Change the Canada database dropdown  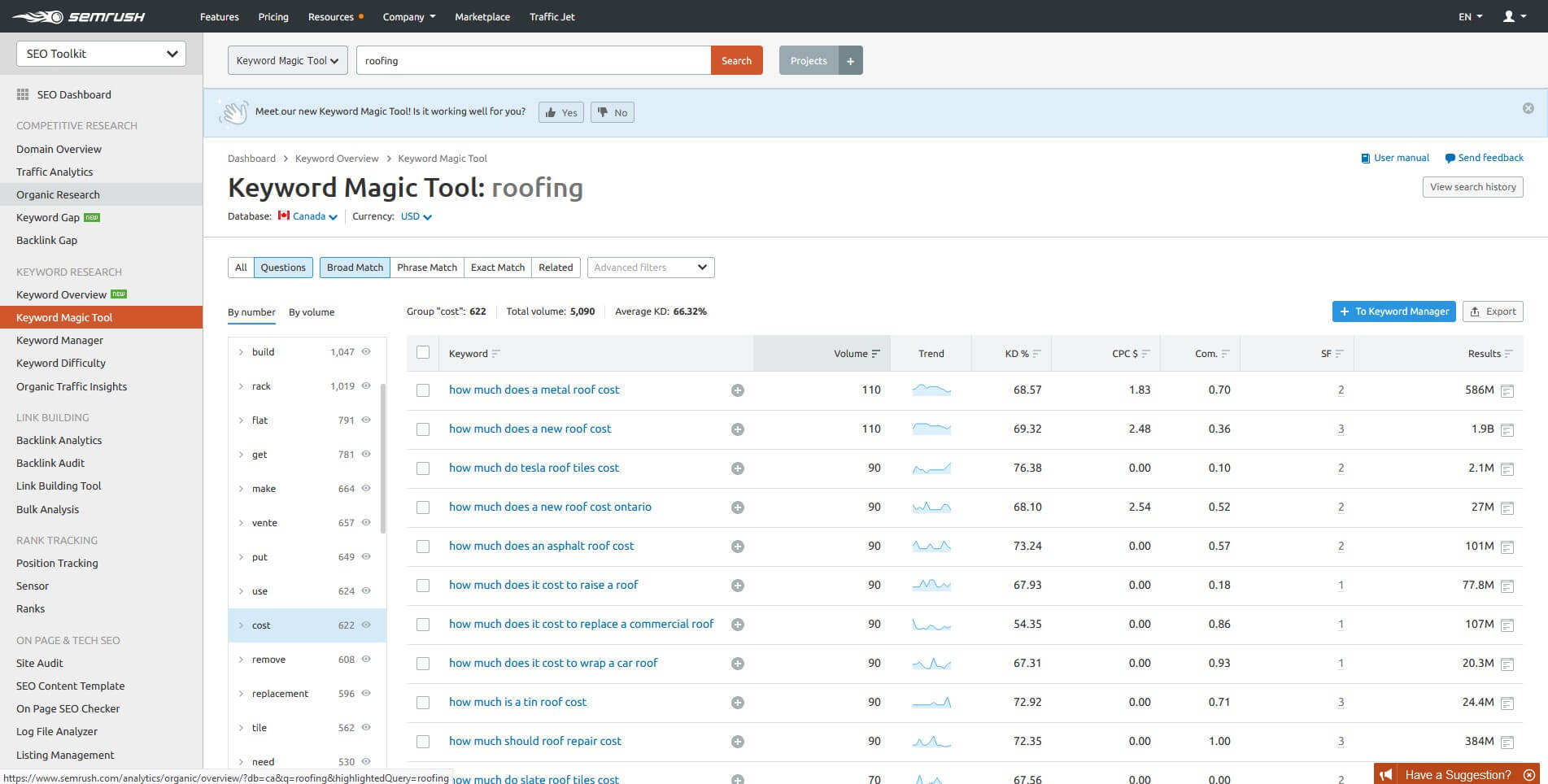click(x=307, y=216)
